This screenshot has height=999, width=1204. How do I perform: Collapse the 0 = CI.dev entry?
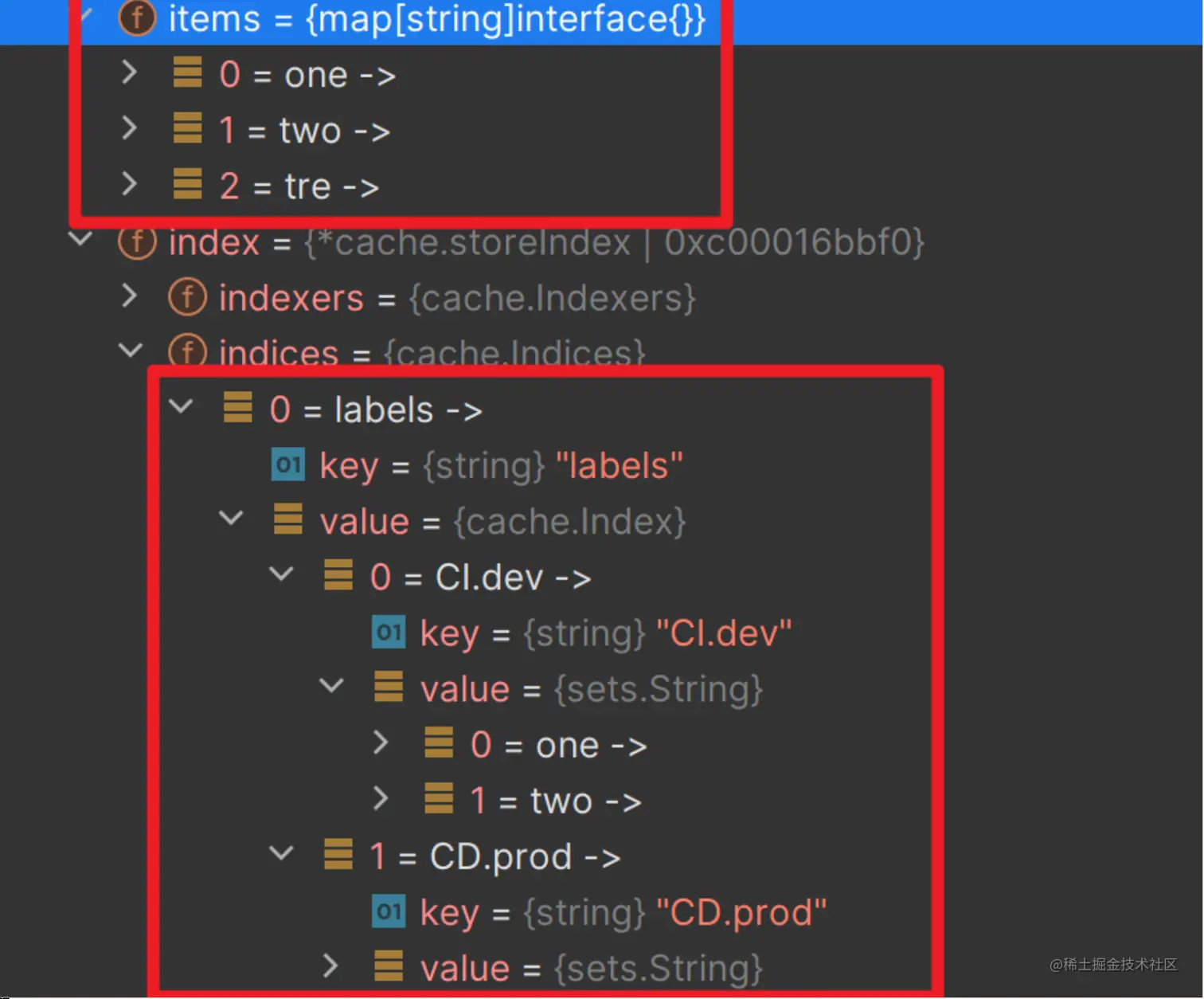tap(281, 574)
